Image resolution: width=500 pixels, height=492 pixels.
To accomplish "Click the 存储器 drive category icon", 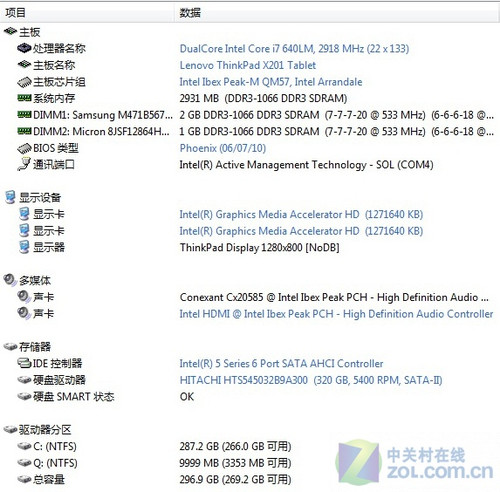I will (x=10, y=347).
